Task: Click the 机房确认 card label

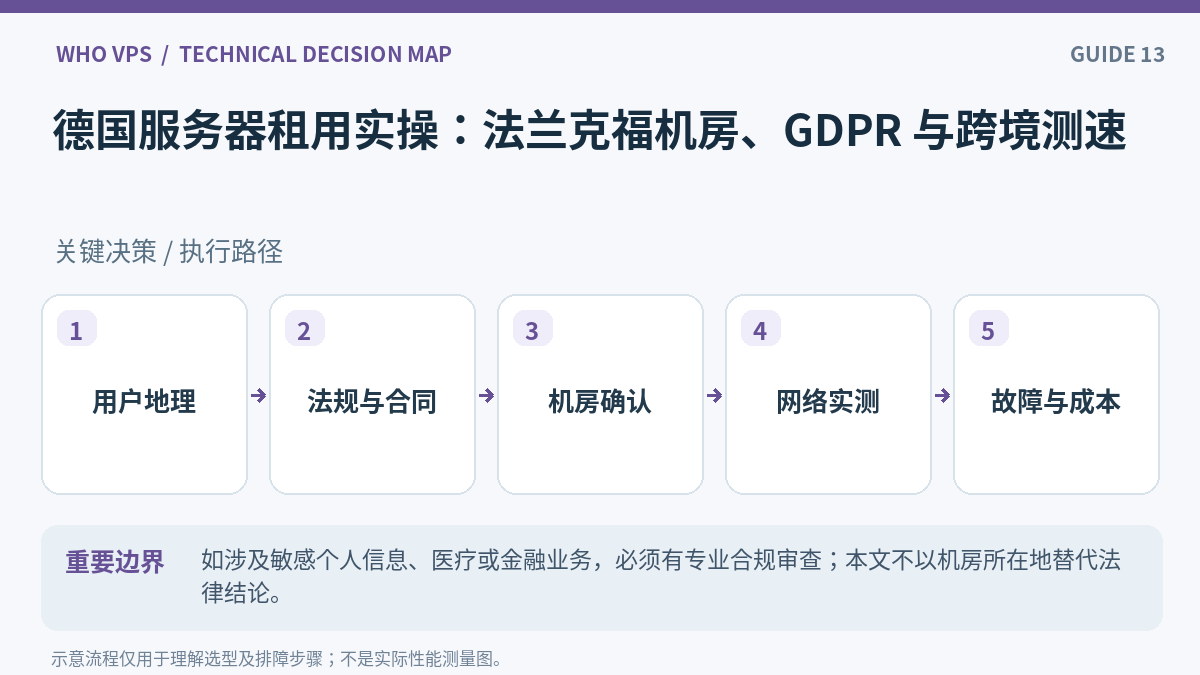Action: tap(600, 402)
